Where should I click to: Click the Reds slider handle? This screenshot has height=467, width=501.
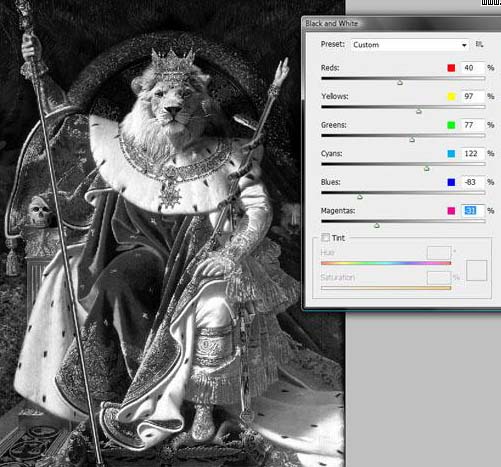(400, 82)
